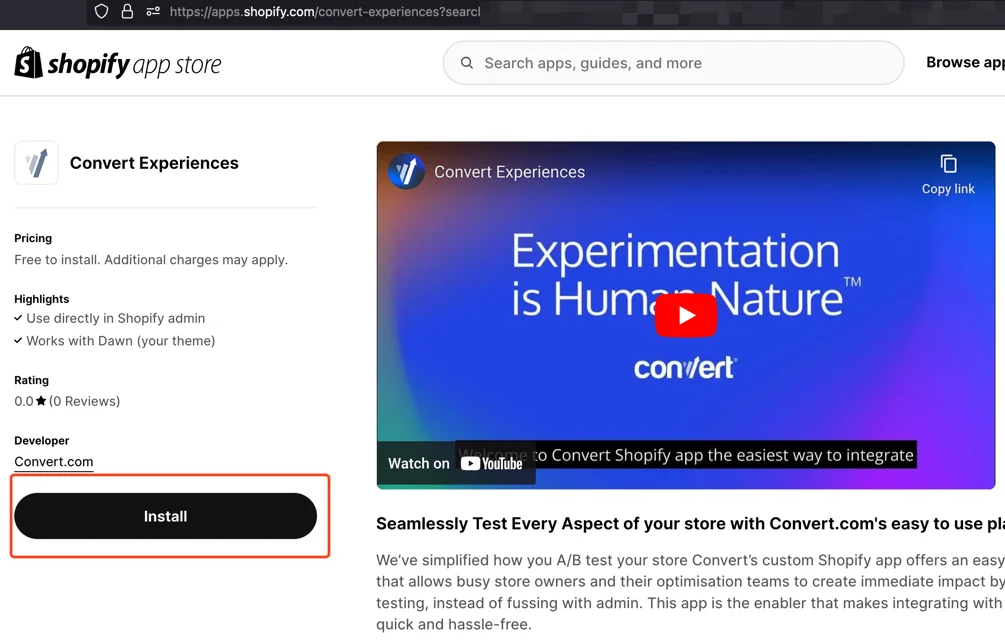Open the video title 'Convert Experiences' in the player

(x=509, y=172)
